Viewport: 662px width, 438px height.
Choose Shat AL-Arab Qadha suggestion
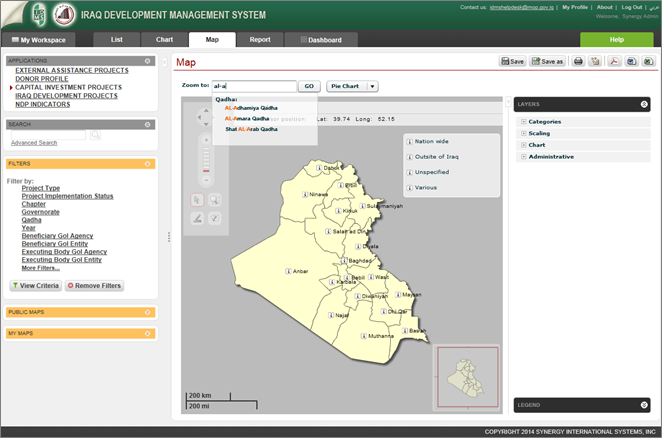click(x=251, y=129)
